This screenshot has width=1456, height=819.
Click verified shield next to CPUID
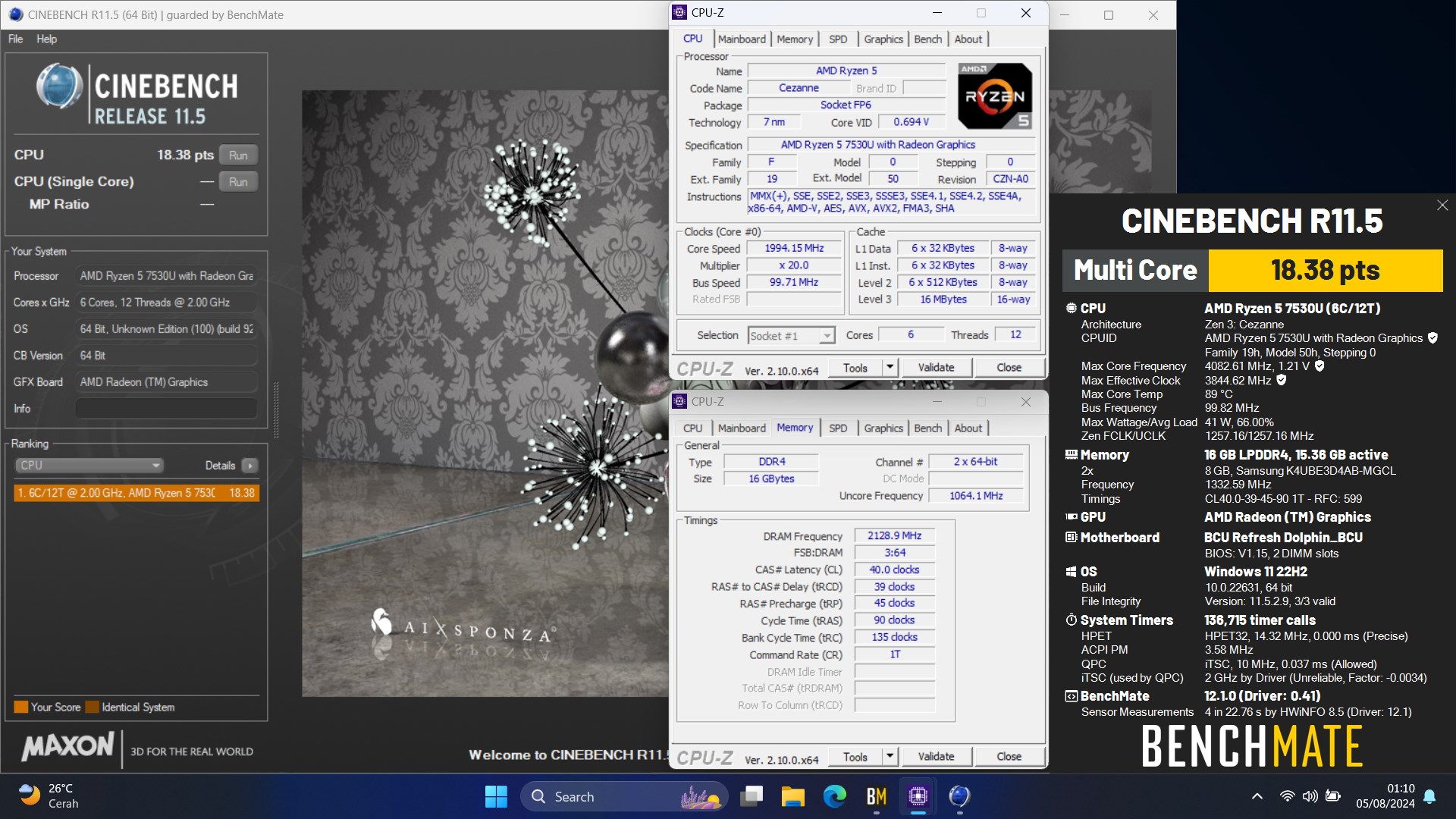coord(1432,338)
